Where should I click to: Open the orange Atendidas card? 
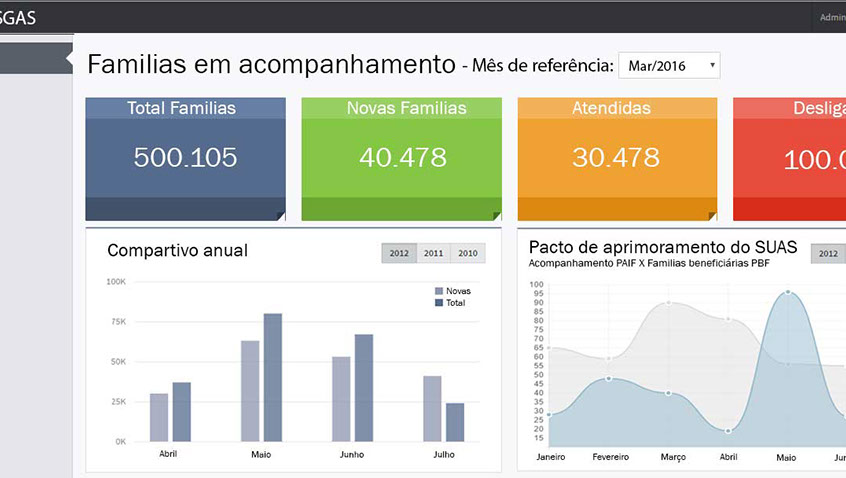(x=616, y=158)
